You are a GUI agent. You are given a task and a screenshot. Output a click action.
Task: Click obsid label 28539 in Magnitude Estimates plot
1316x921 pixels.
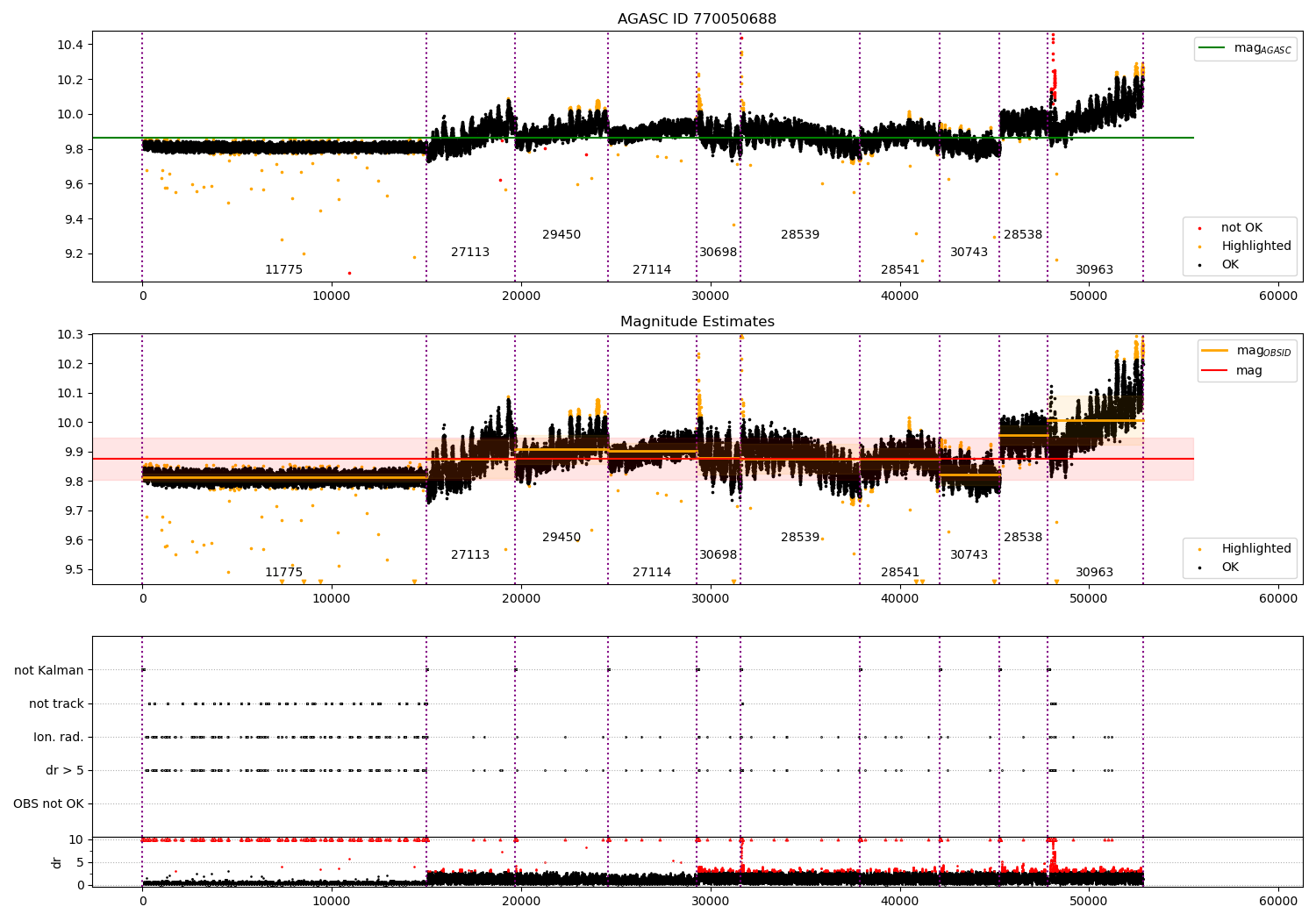(x=800, y=538)
